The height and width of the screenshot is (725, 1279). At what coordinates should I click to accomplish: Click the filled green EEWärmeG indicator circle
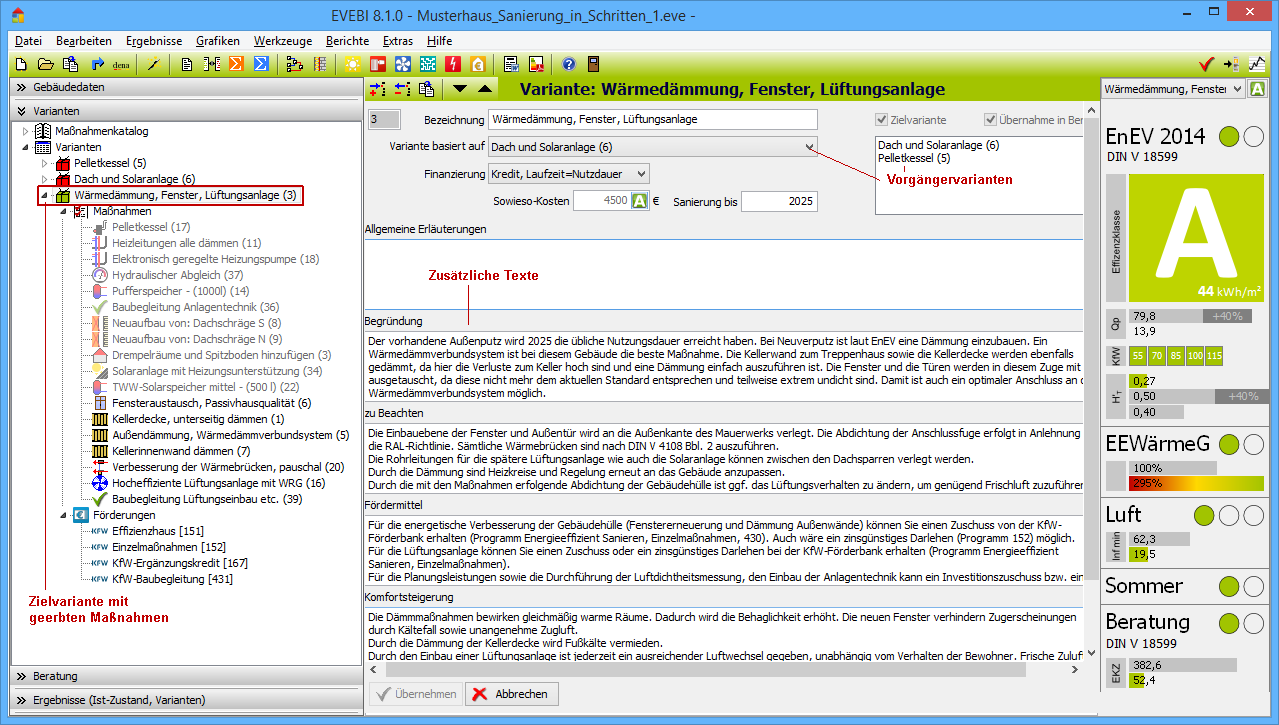1230,443
